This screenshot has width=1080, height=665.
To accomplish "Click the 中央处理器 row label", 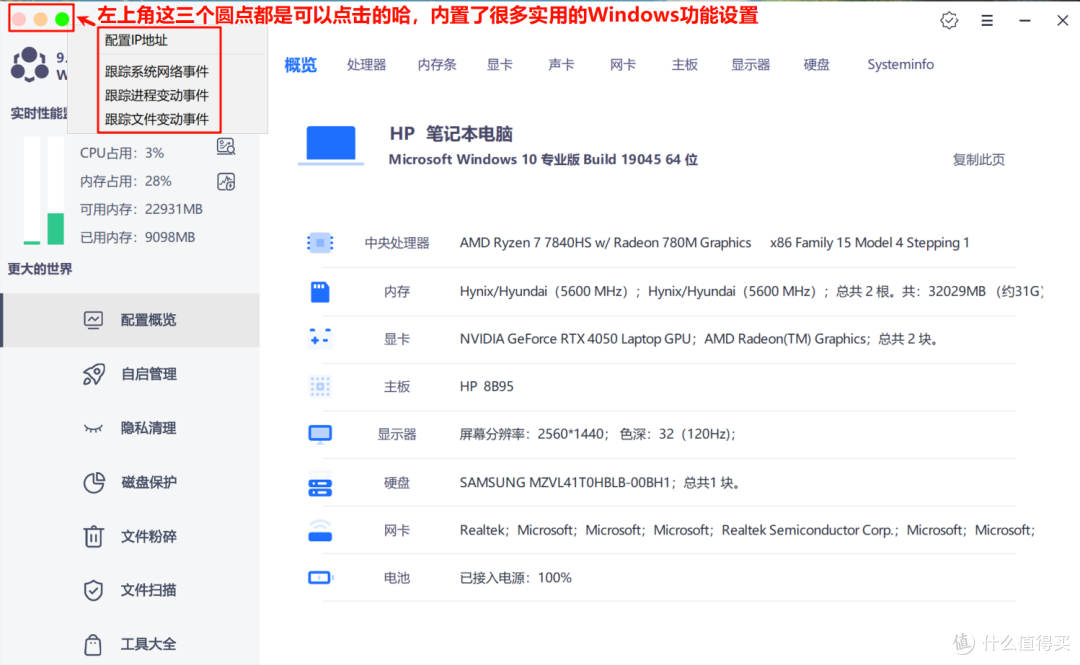I will coord(397,243).
